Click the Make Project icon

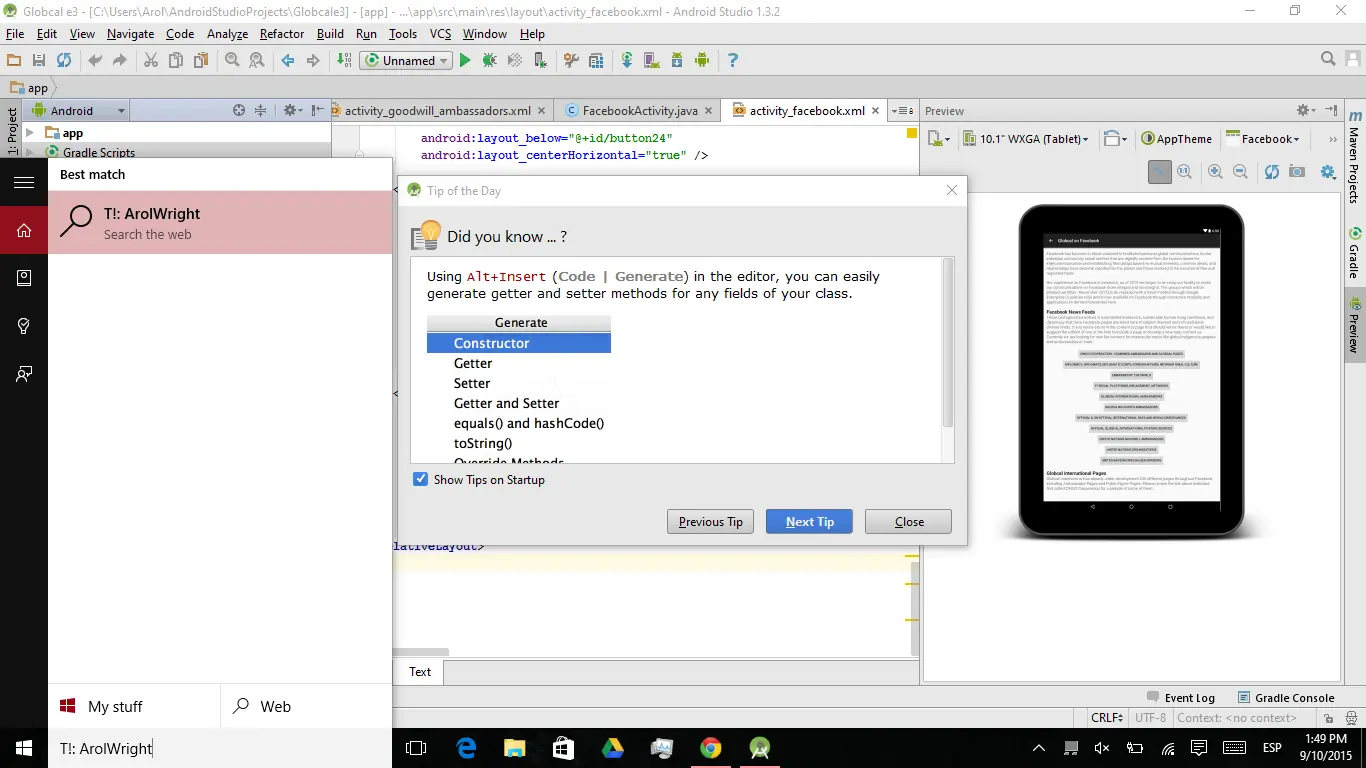coord(344,61)
